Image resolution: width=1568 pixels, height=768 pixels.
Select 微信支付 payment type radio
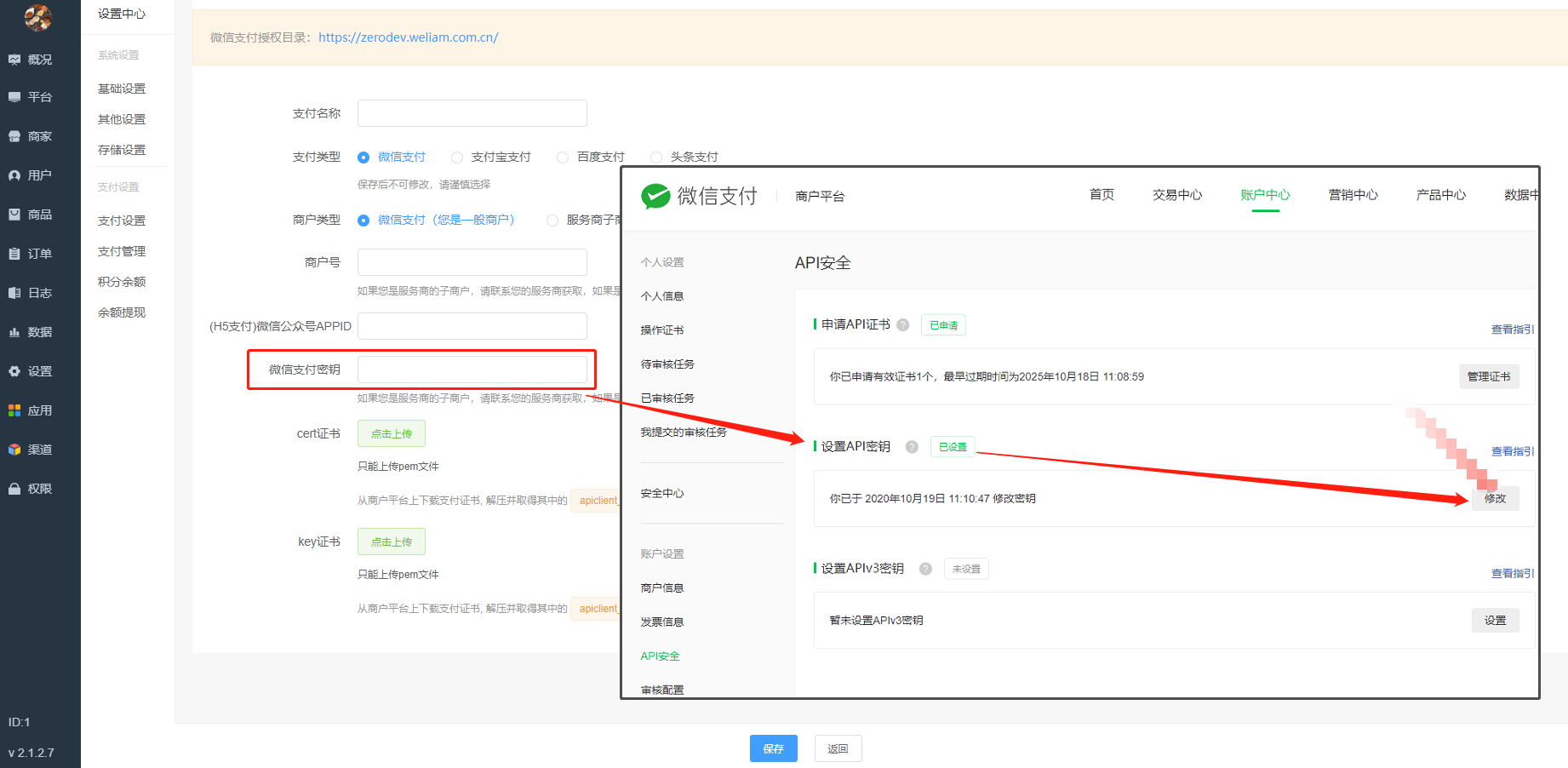[x=363, y=158]
